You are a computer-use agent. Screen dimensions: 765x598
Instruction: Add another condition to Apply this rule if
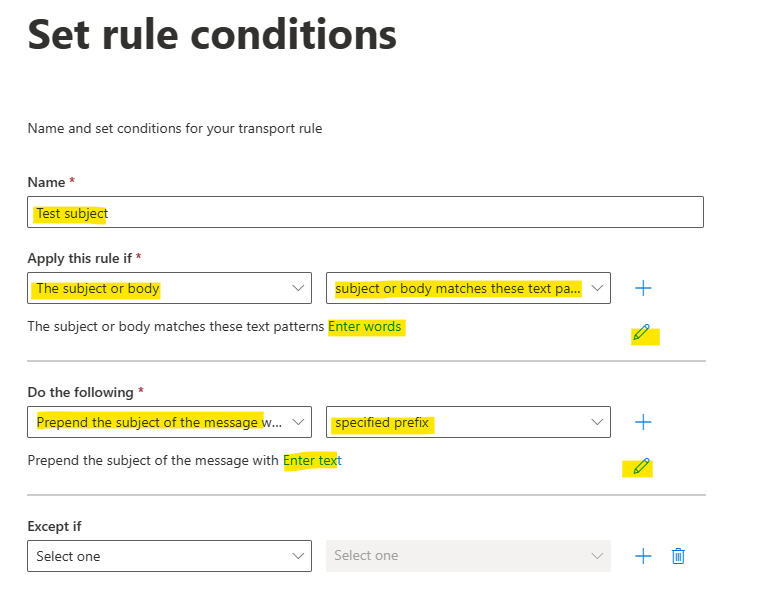pyautogui.click(x=643, y=288)
